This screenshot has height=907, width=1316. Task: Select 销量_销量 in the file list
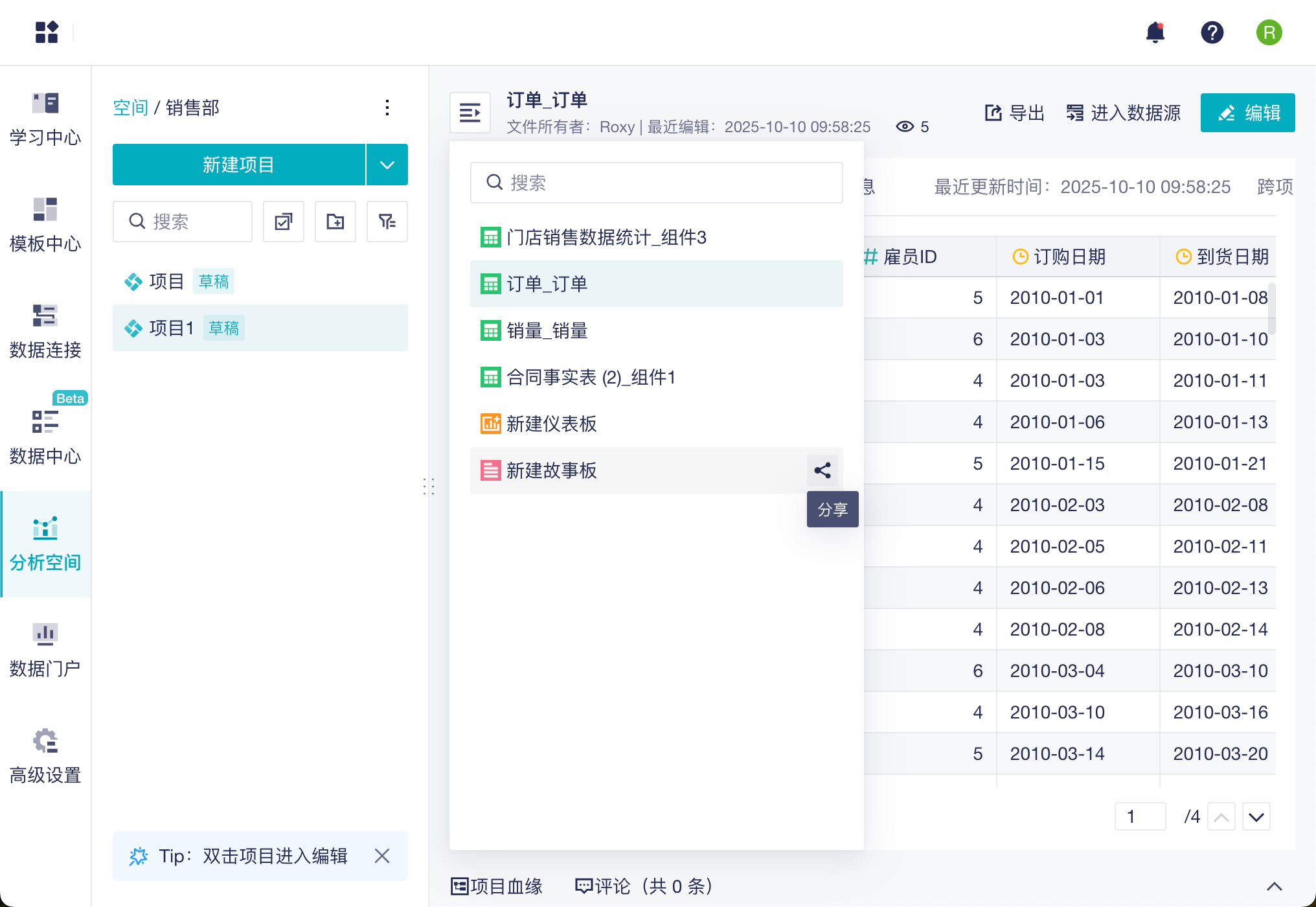click(x=547, y=330)
